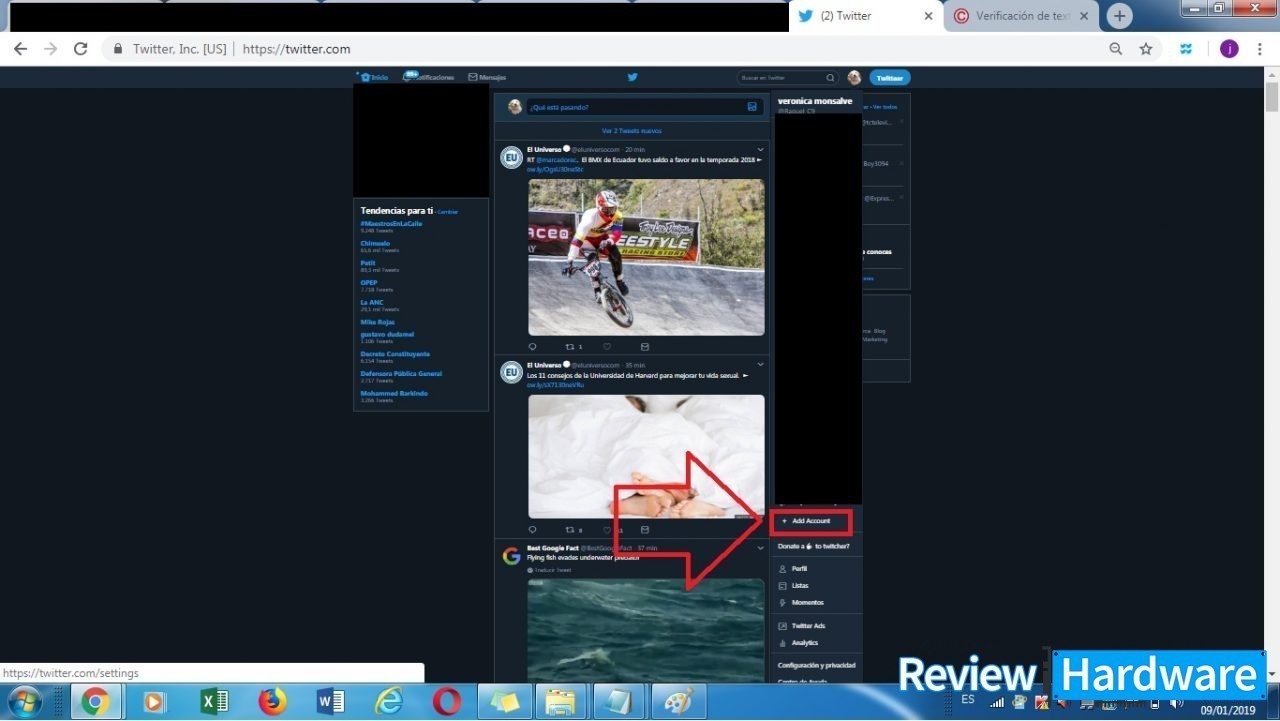
Task: Click the zoom magnifier in address bar
Action: pos(1116,49)
